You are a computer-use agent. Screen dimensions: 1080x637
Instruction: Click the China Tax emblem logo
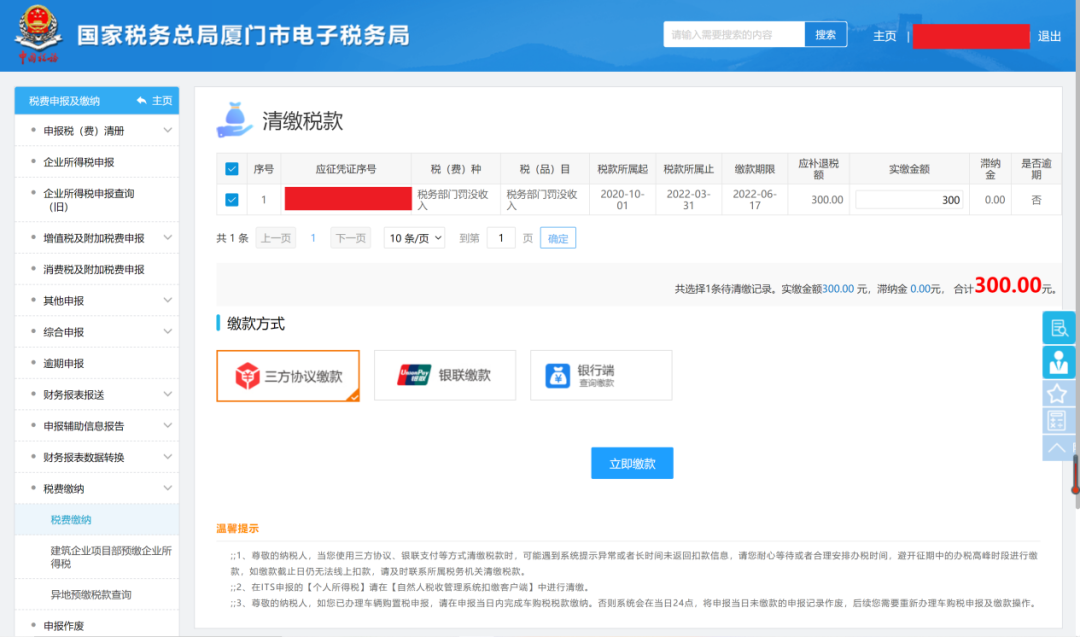click(x=38, y=34)
